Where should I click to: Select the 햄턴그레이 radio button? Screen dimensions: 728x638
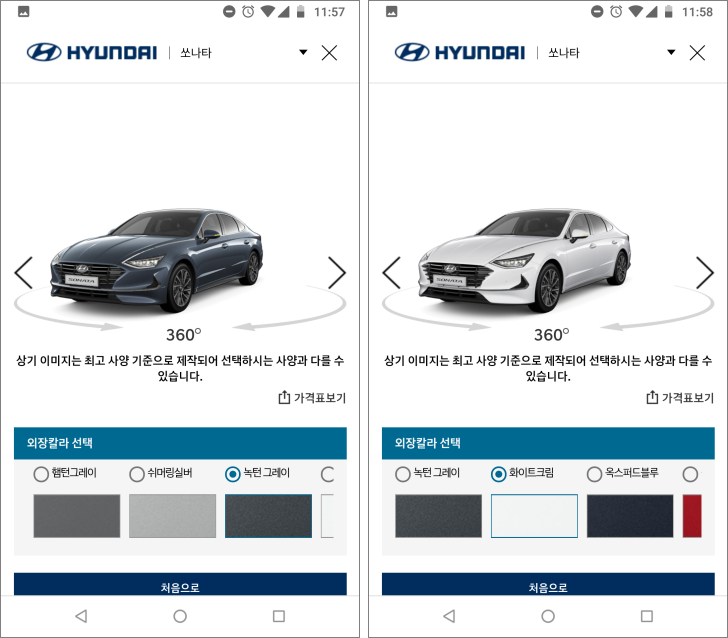pyautogui.click(x=41, y=474)
